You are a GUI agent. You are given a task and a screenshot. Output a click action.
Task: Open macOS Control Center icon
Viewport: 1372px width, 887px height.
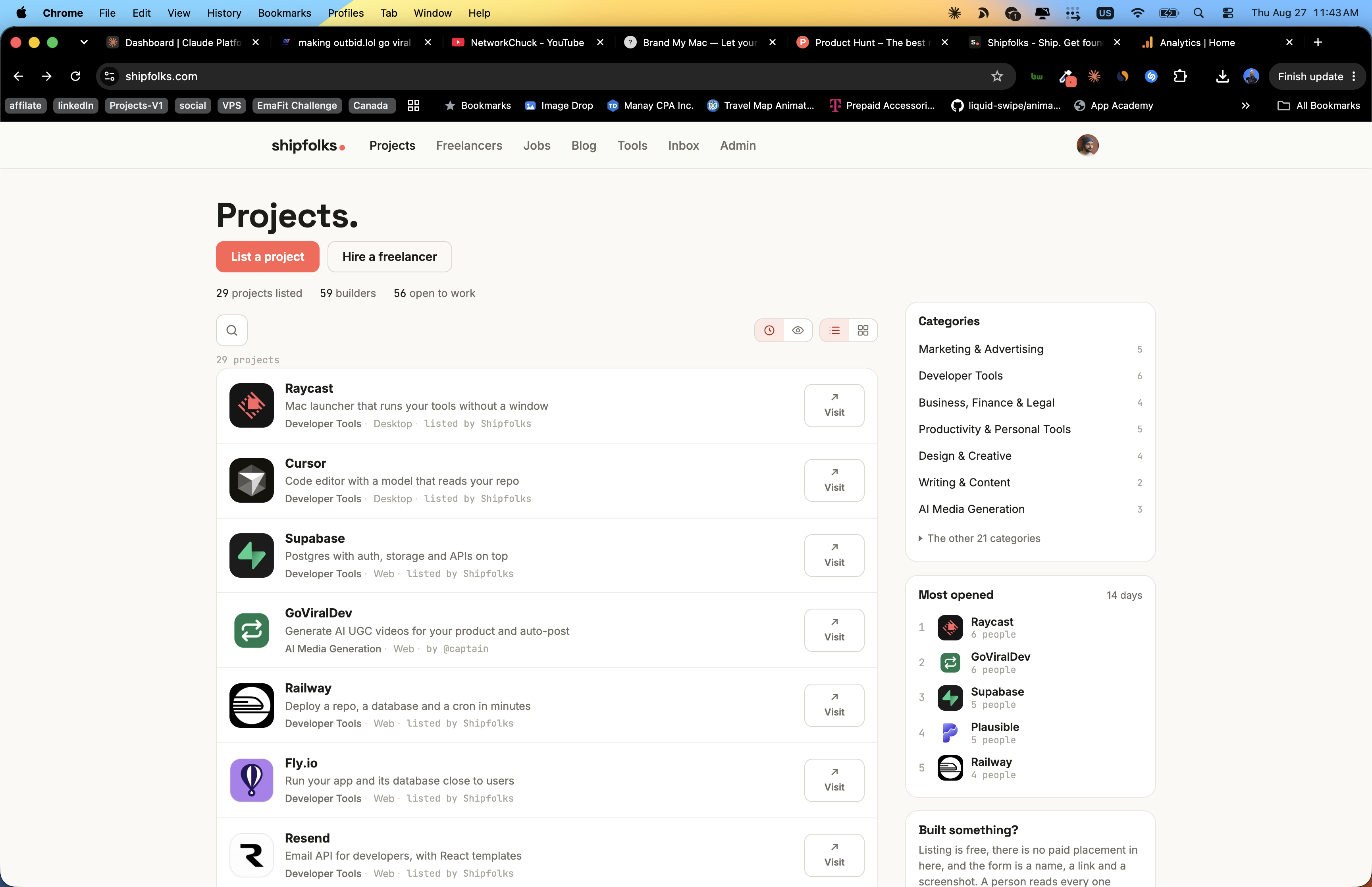[1227, 13]
